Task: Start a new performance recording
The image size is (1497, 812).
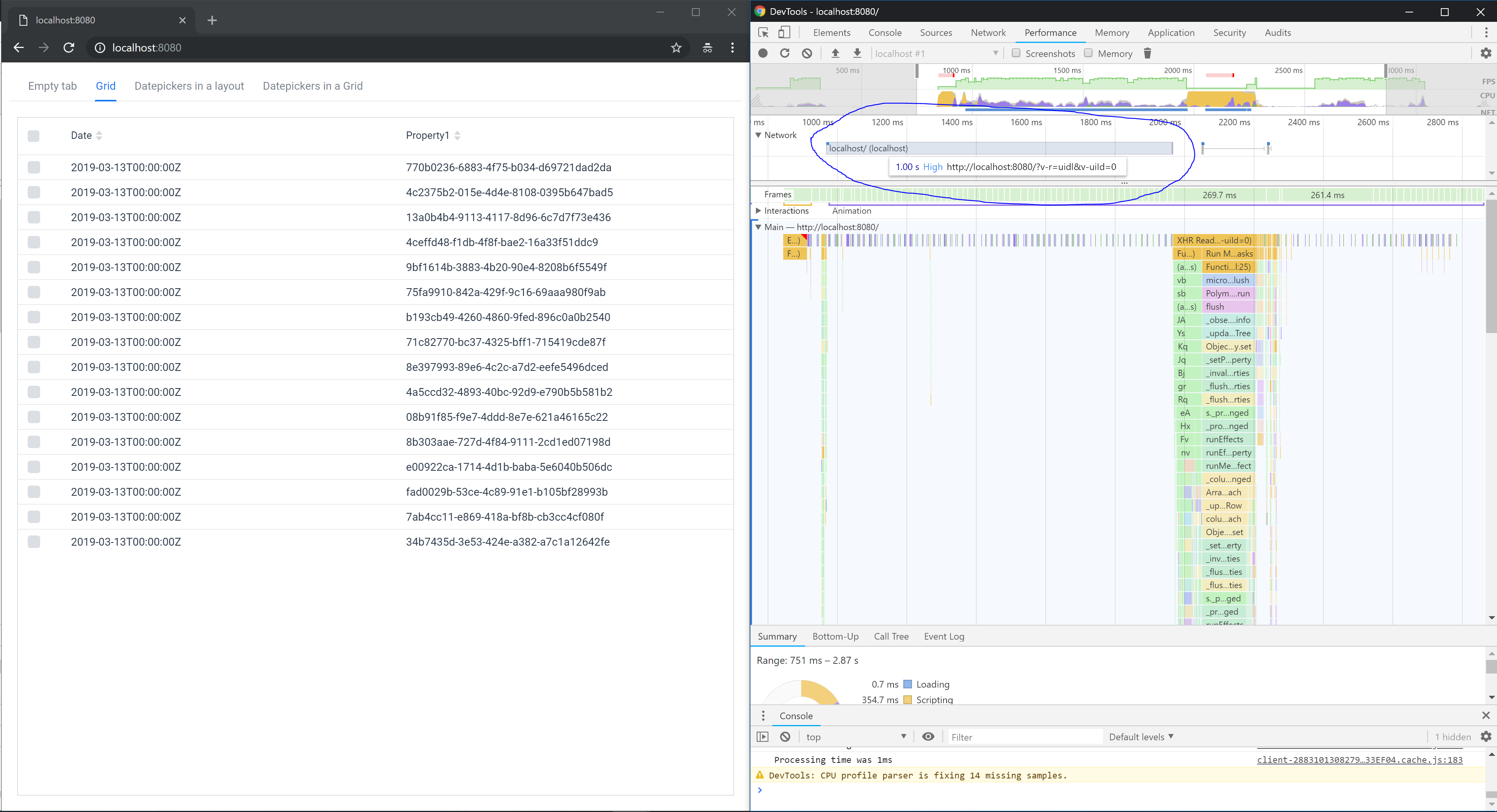Action: point(763,53)
